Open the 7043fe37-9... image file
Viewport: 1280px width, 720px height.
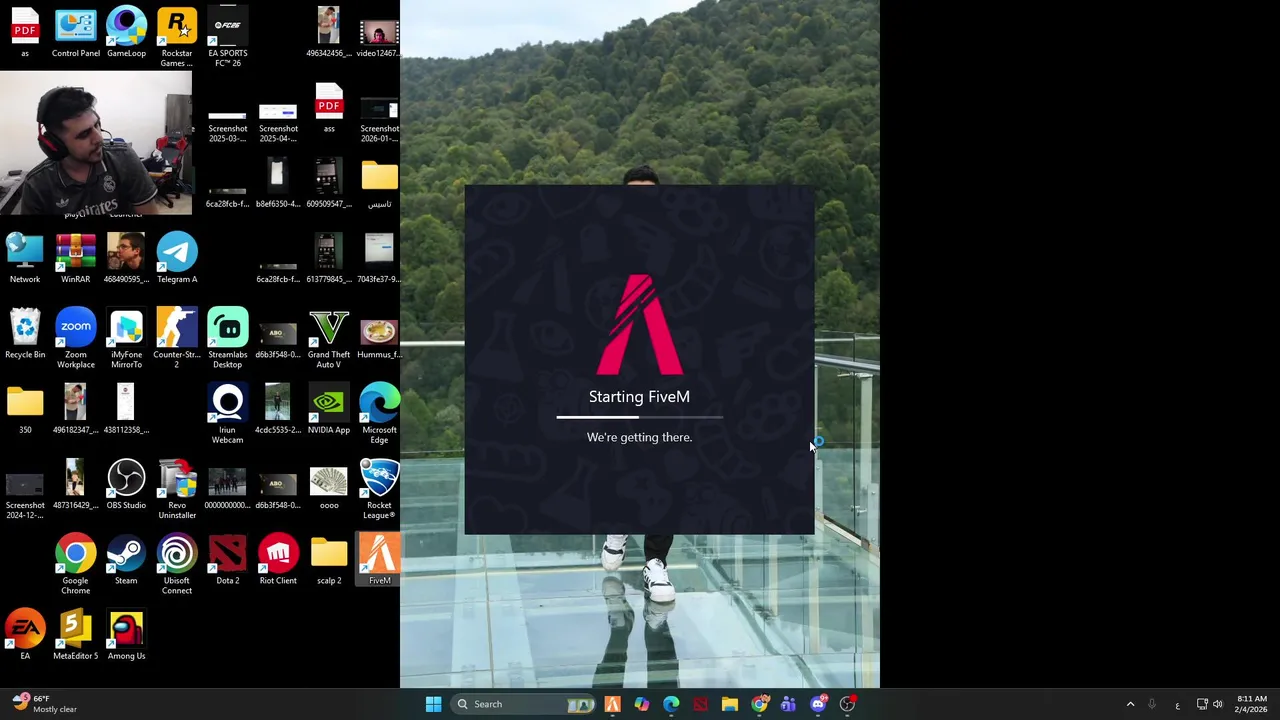pos(380,258)
